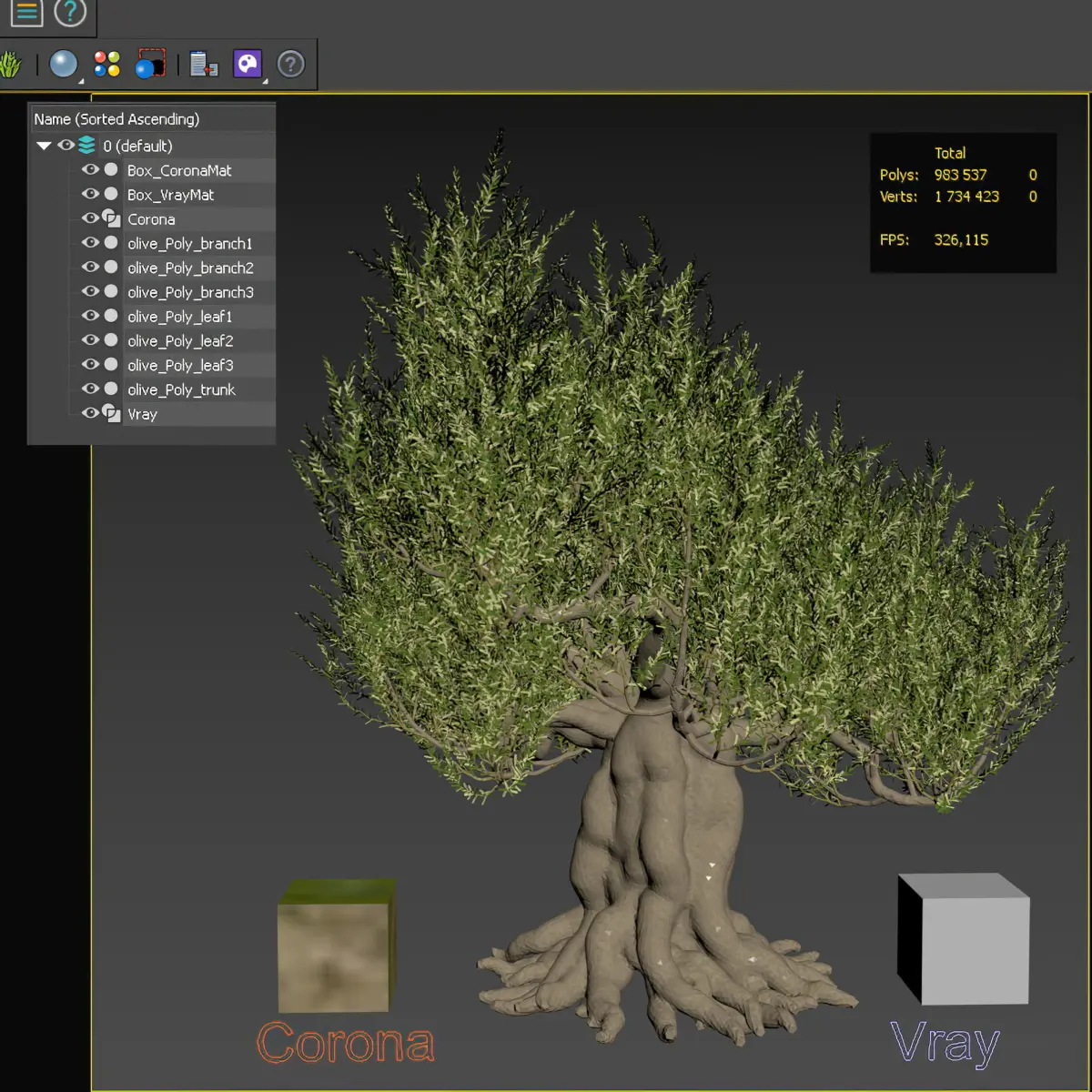Select olive_Poly_branch3 in the list
This screenshot has height=1092, width=1092.
(x=190, y=292)
